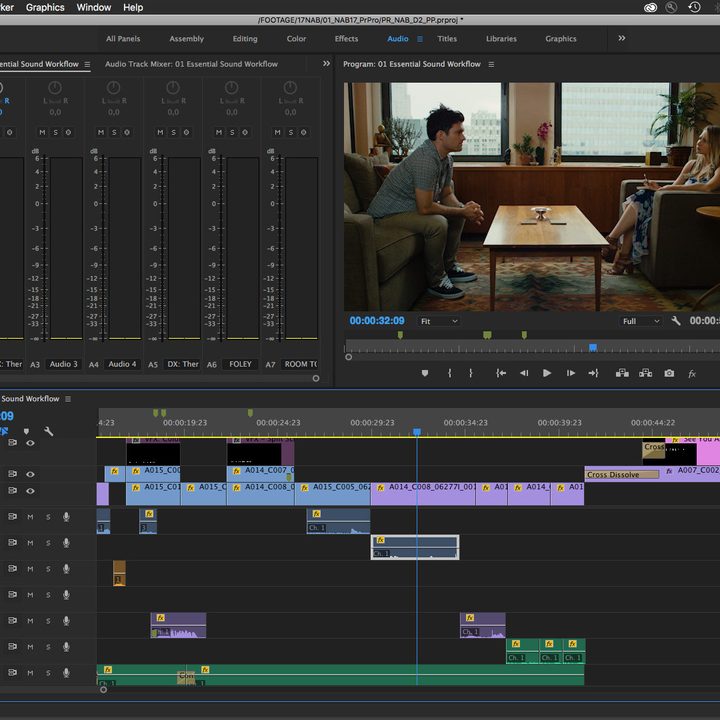720x720 pixels.
Task: Click voice-over record mic on first audio track
Action: pos(66,517)
